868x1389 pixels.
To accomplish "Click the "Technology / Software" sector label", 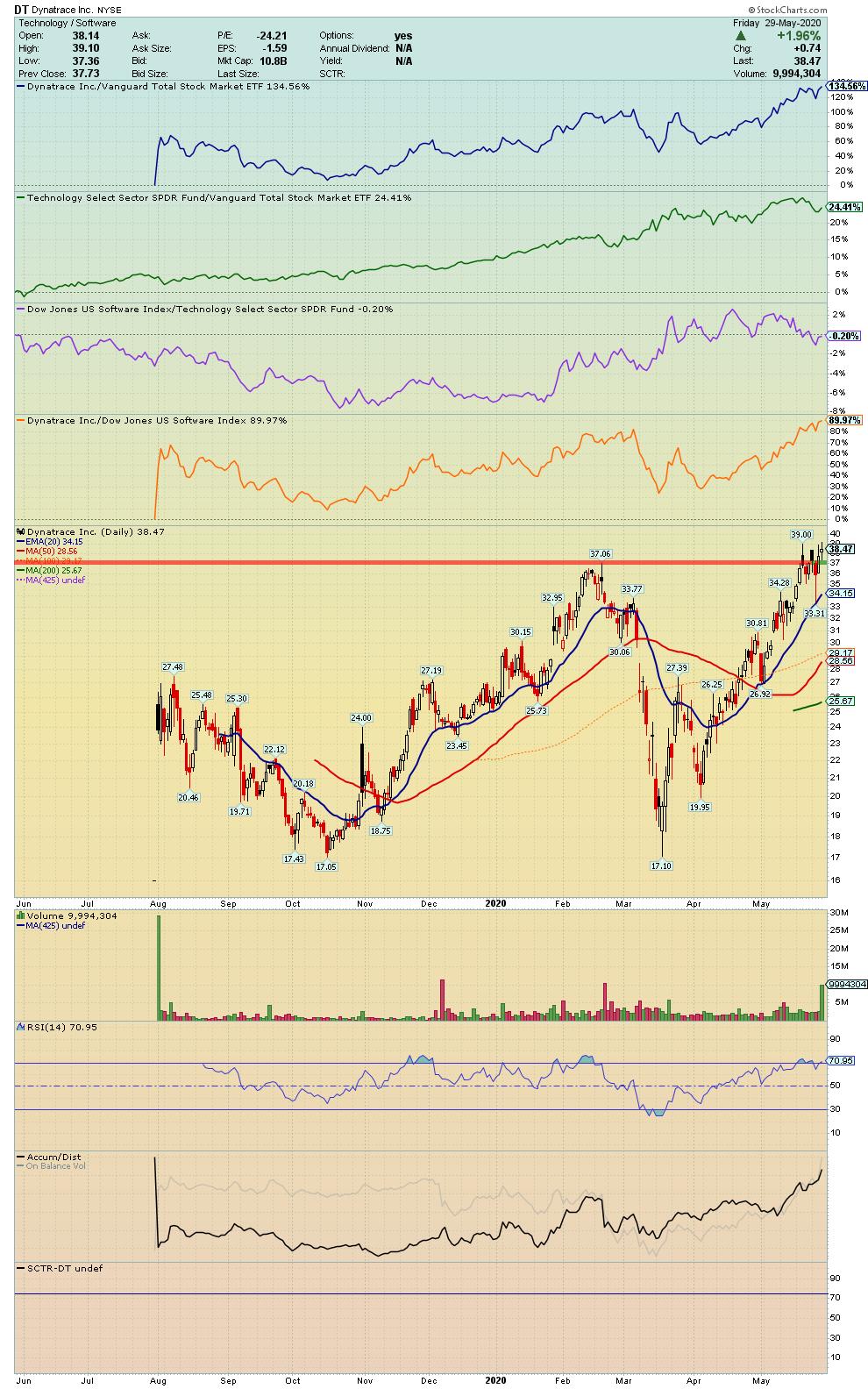I will (67, 23).
